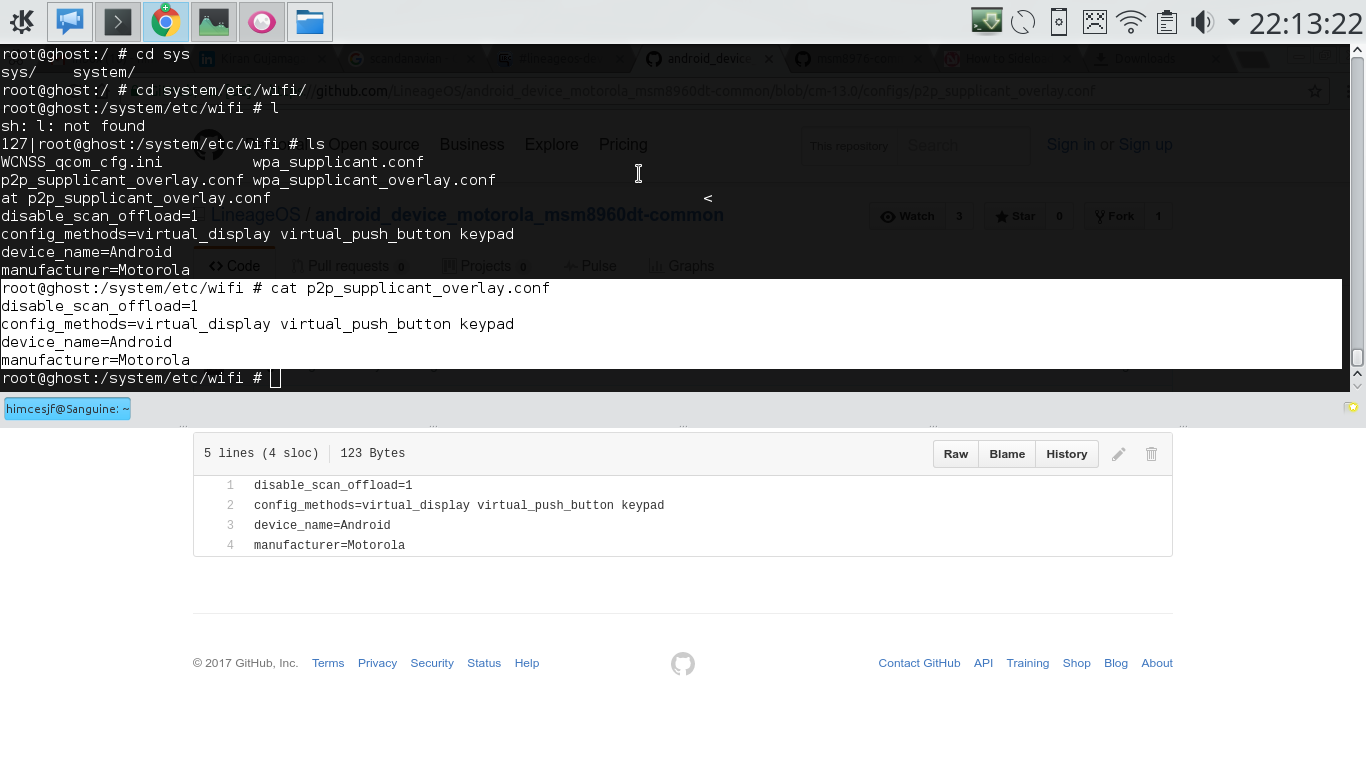1366x768 pixels.
Task: Click the Blame button
Action: [1007, 454]
